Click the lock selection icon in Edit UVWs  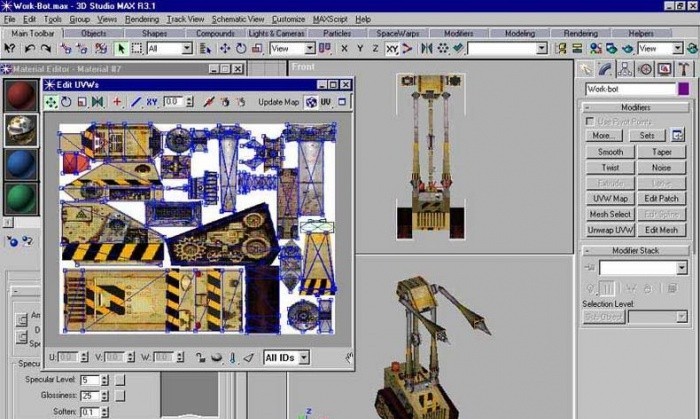tap(201, 357)
